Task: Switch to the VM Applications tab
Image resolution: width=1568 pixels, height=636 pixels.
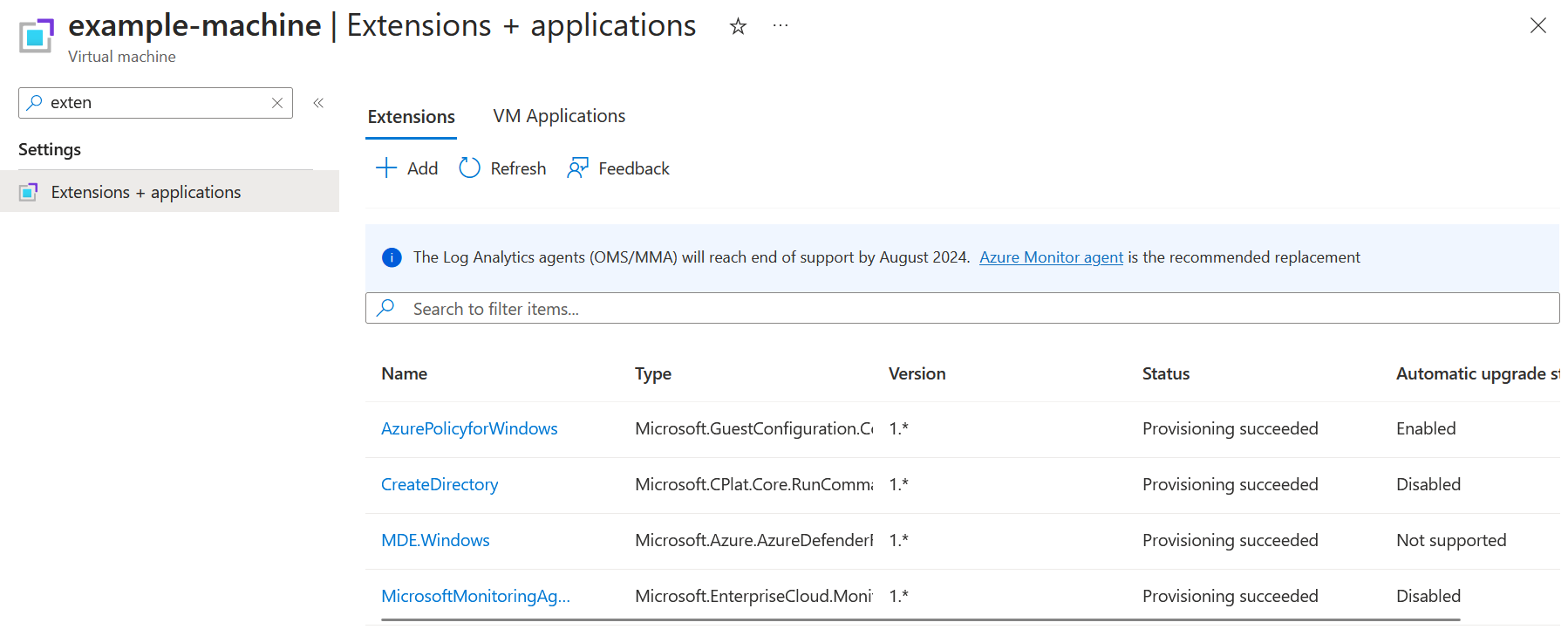Action: tap(559, 117)
